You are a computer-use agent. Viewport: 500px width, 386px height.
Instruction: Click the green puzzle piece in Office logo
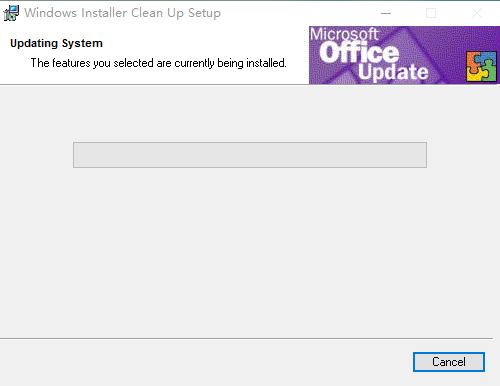click(490, 73)
